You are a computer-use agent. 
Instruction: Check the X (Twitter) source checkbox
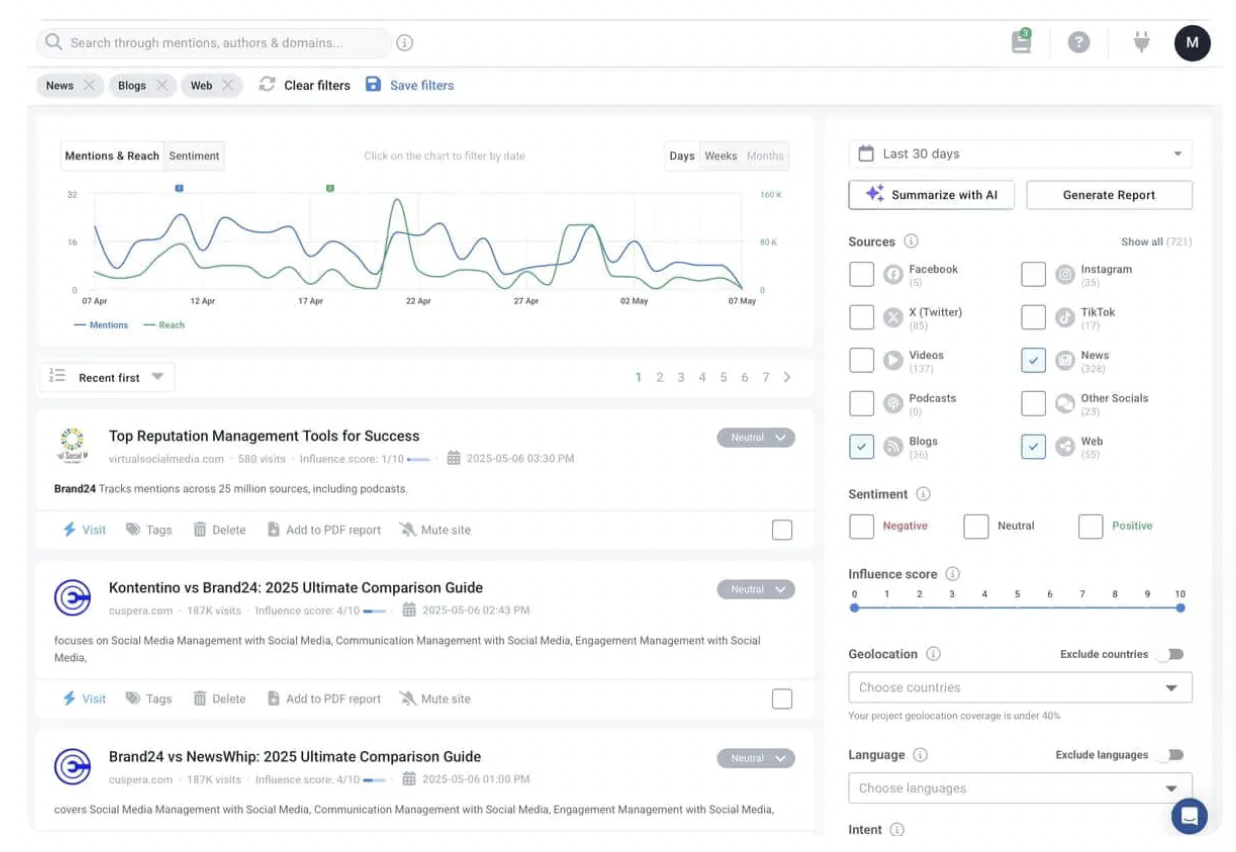tap(861, 317)
